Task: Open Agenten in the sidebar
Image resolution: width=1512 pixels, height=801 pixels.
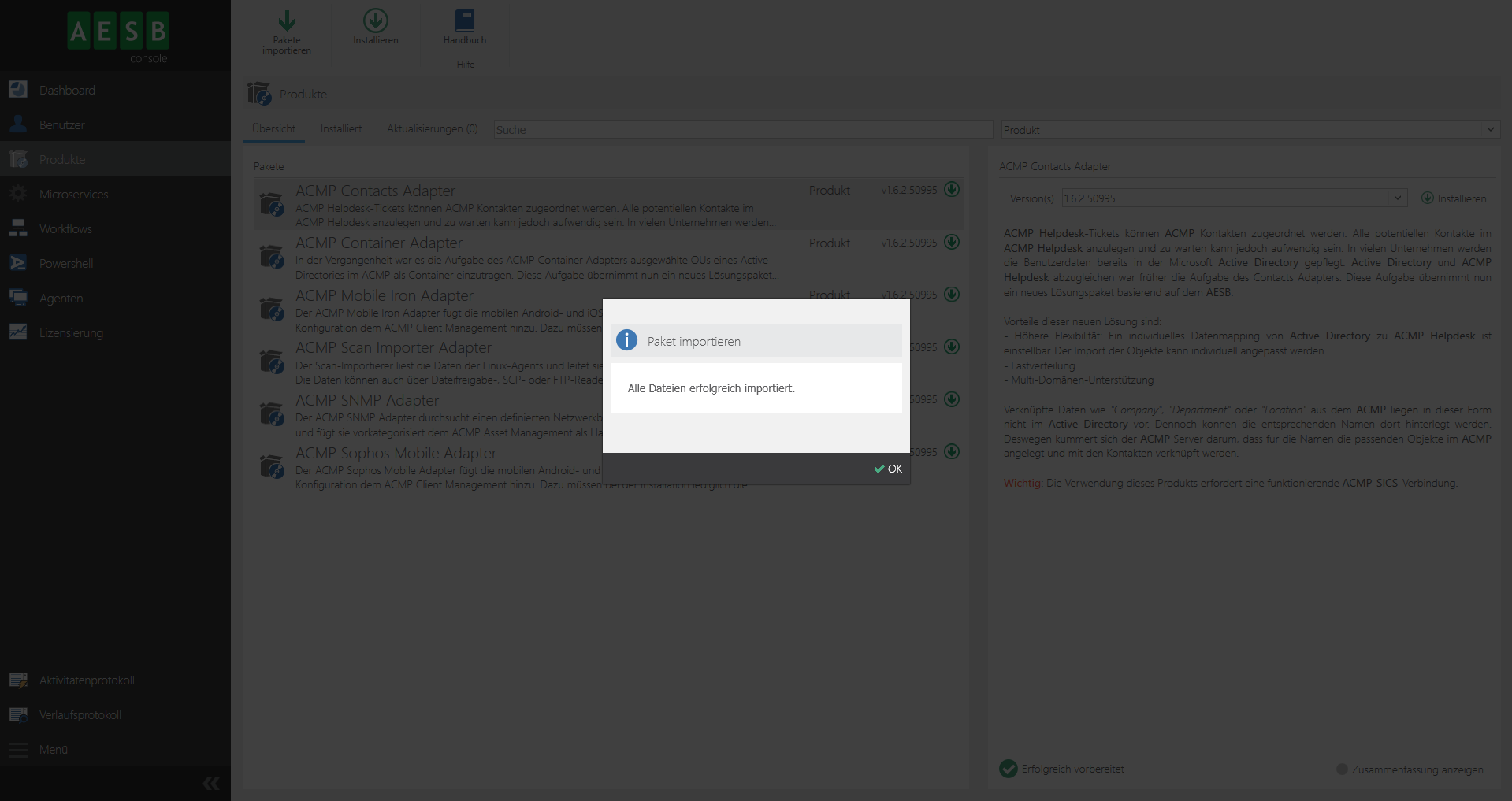Action: (61, 299)
